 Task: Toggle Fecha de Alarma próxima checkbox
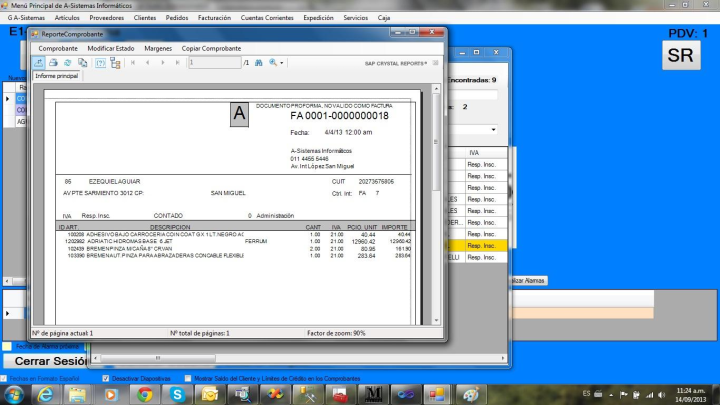point(7,346)
